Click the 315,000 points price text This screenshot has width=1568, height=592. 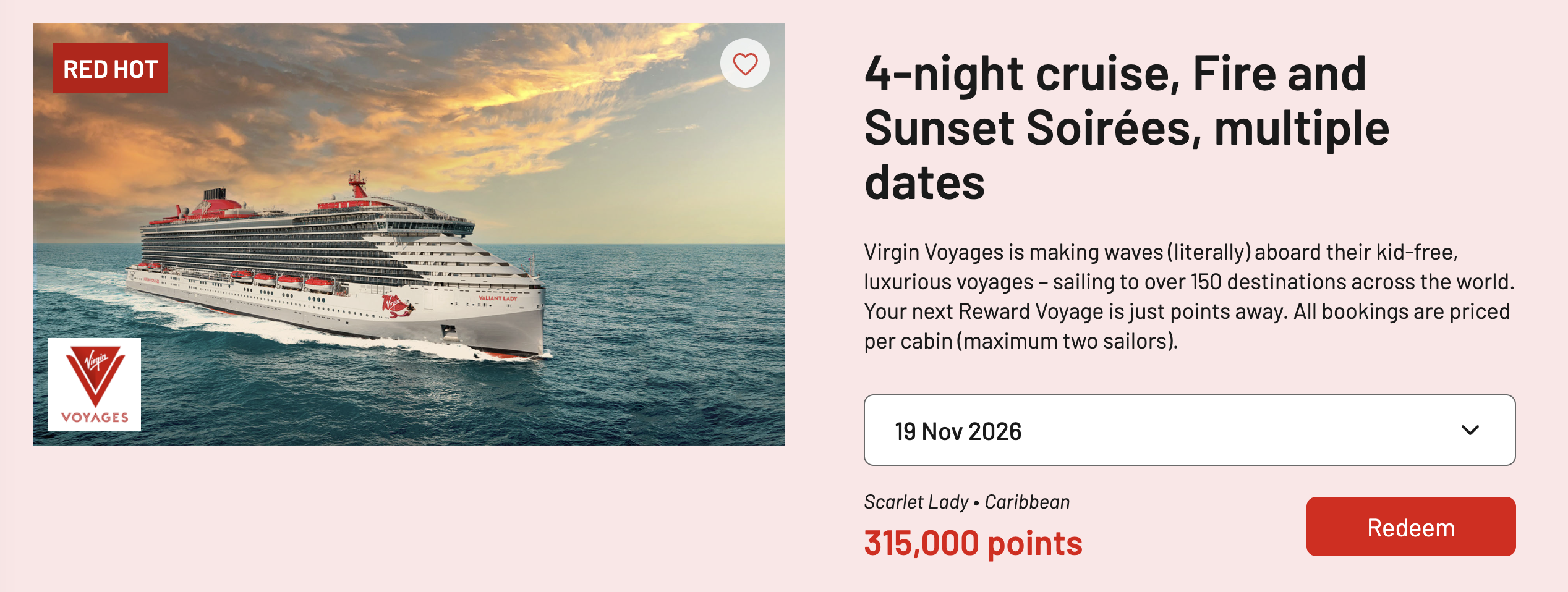[973, 543]
